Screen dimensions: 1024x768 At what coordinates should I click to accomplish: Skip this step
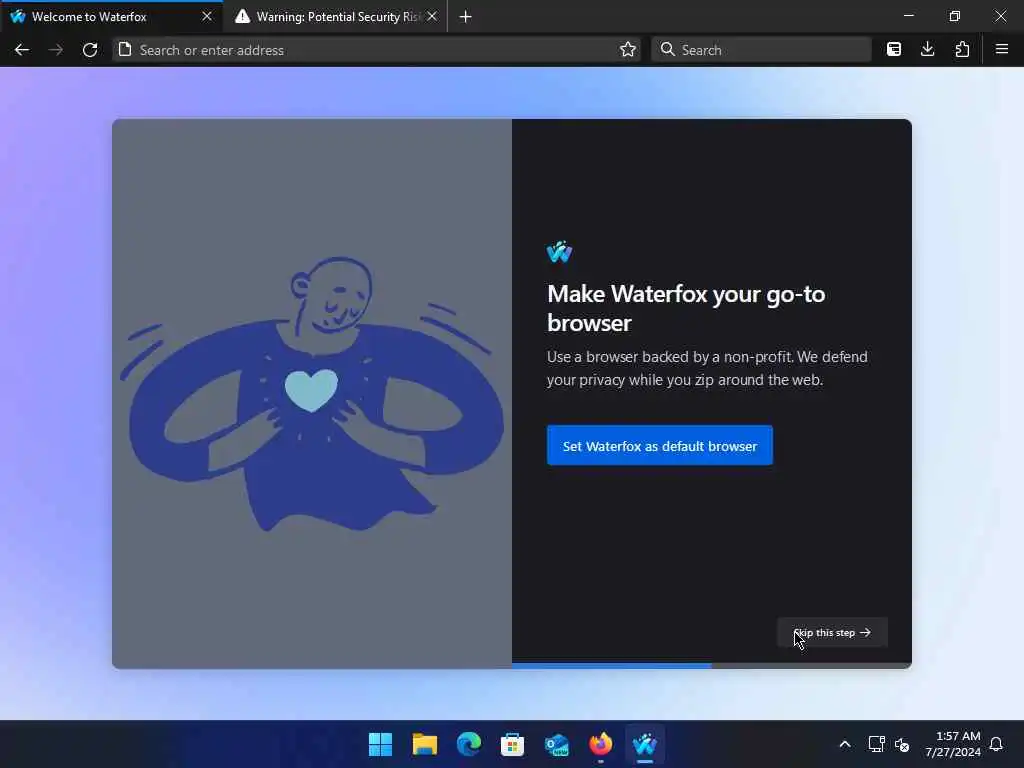pyautogui.click(x=832, y=632)
